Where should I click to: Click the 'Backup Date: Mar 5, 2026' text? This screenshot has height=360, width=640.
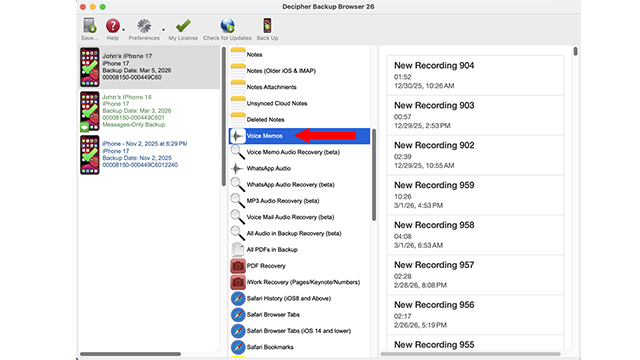(137, 70)
